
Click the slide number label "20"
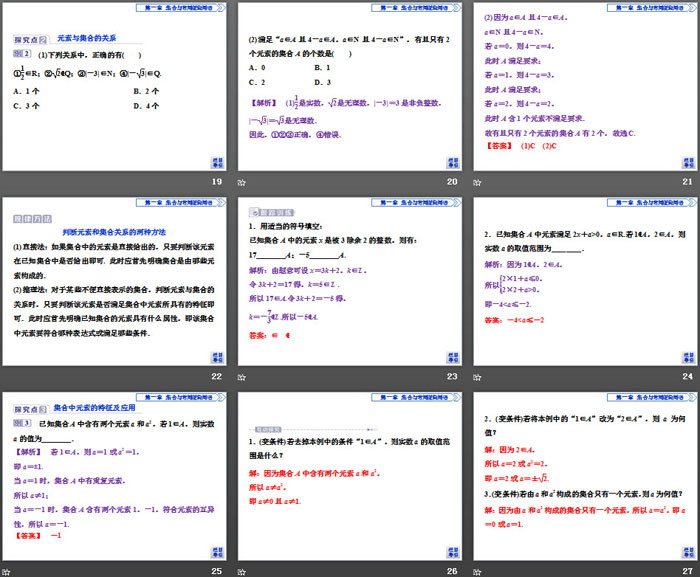coord(452,182)
